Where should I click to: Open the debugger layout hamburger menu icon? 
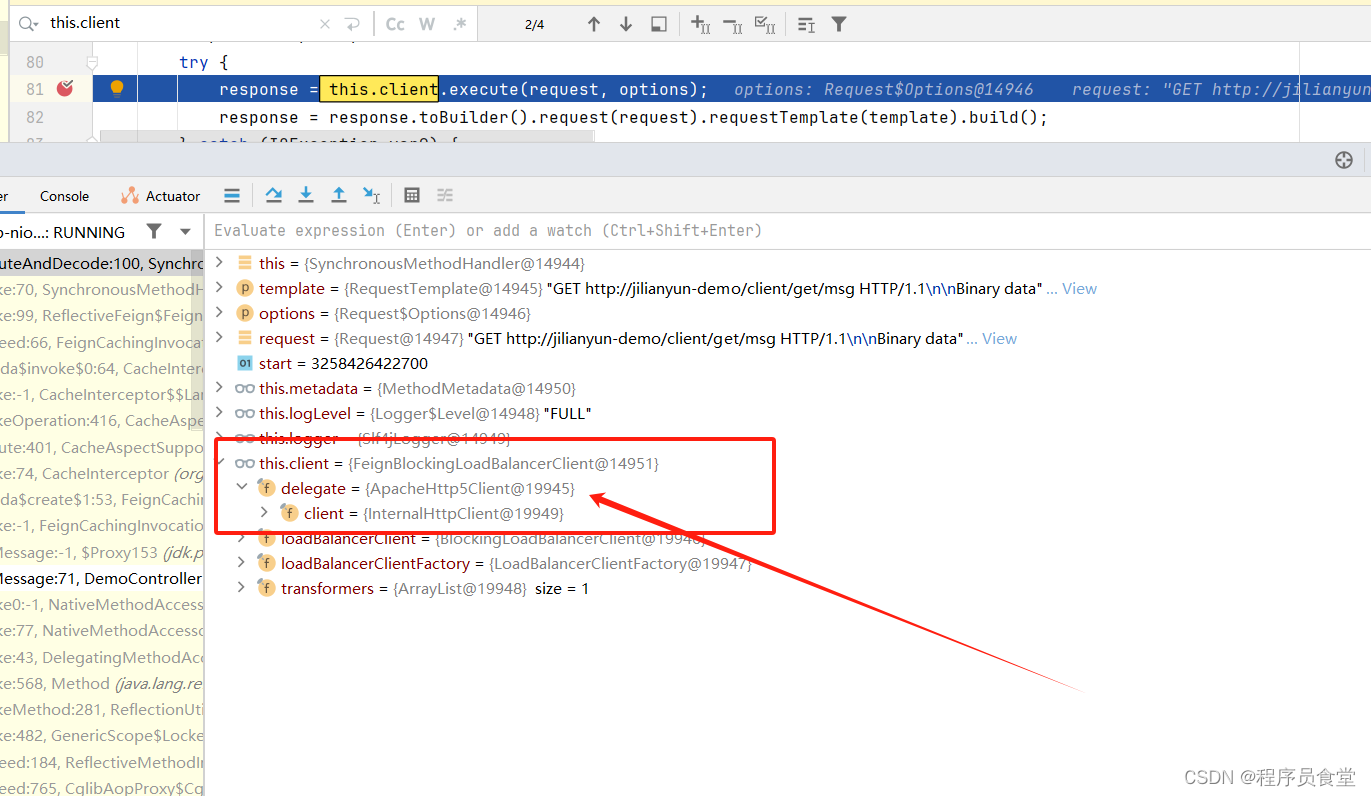point(232,195)
